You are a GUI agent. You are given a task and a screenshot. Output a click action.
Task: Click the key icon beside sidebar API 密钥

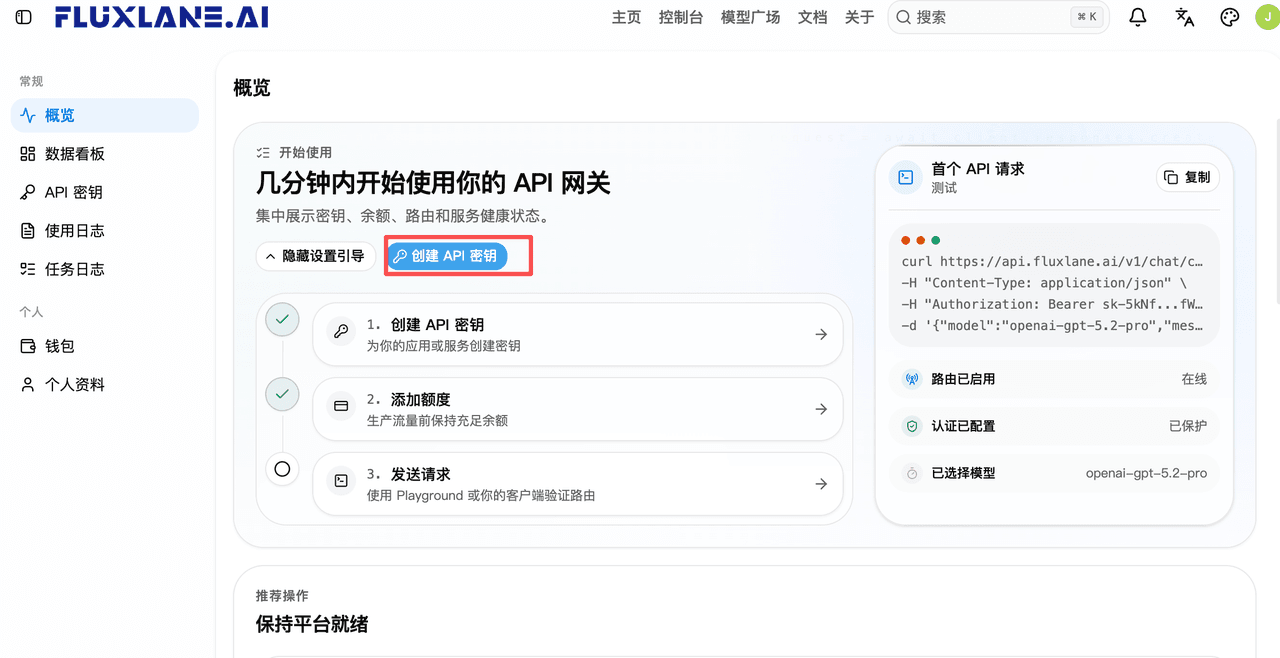pos(28,193)
